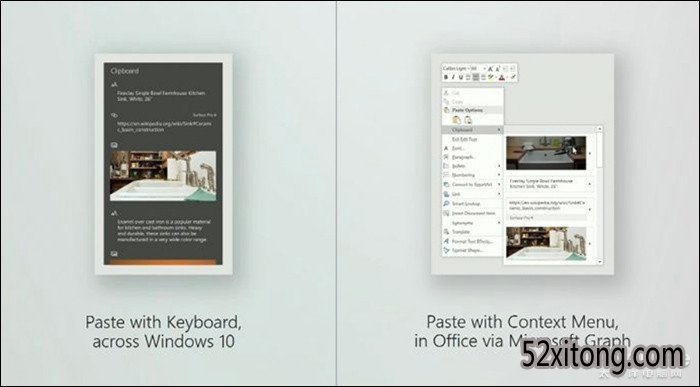Select kitchen sink image in dark Clipboard panel
Screen dimensions: 700x387
163,176
